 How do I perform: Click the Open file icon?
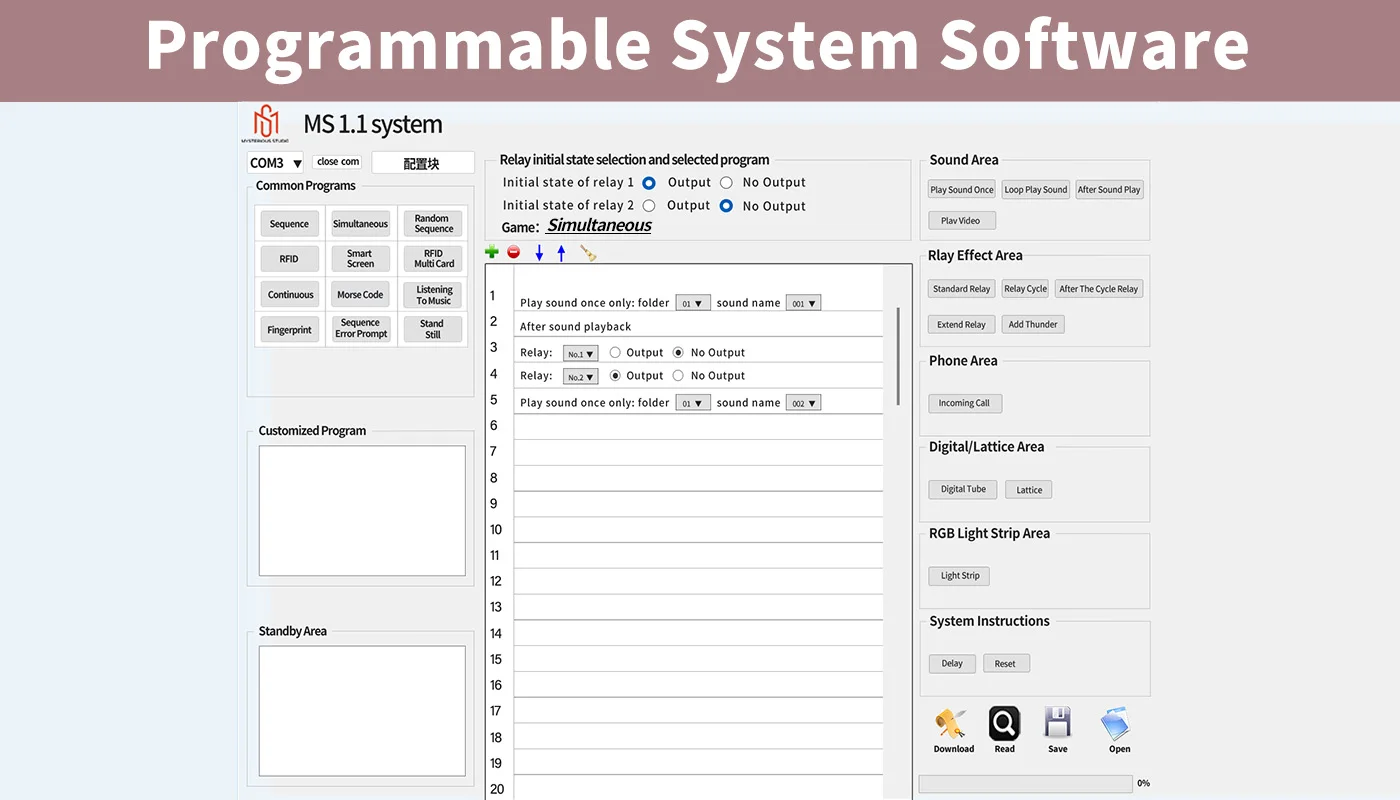tap(1116, 723)
